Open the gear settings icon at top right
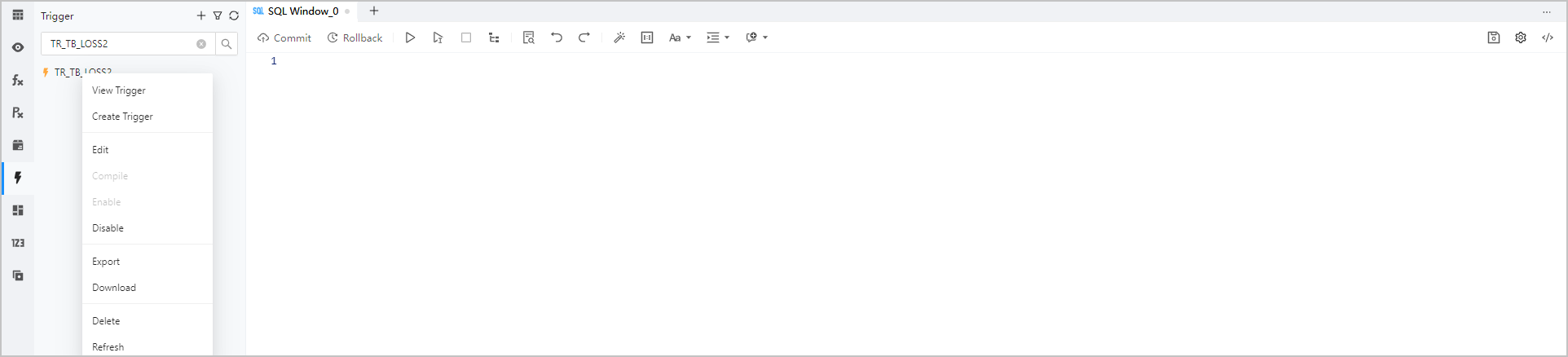The height and width of the screenshot is (357, 1568). 1521,37
